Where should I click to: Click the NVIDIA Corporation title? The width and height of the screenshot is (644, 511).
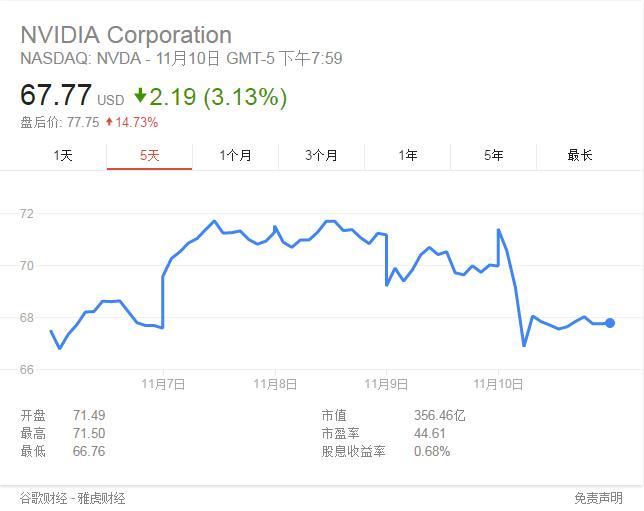click(126, 35)
